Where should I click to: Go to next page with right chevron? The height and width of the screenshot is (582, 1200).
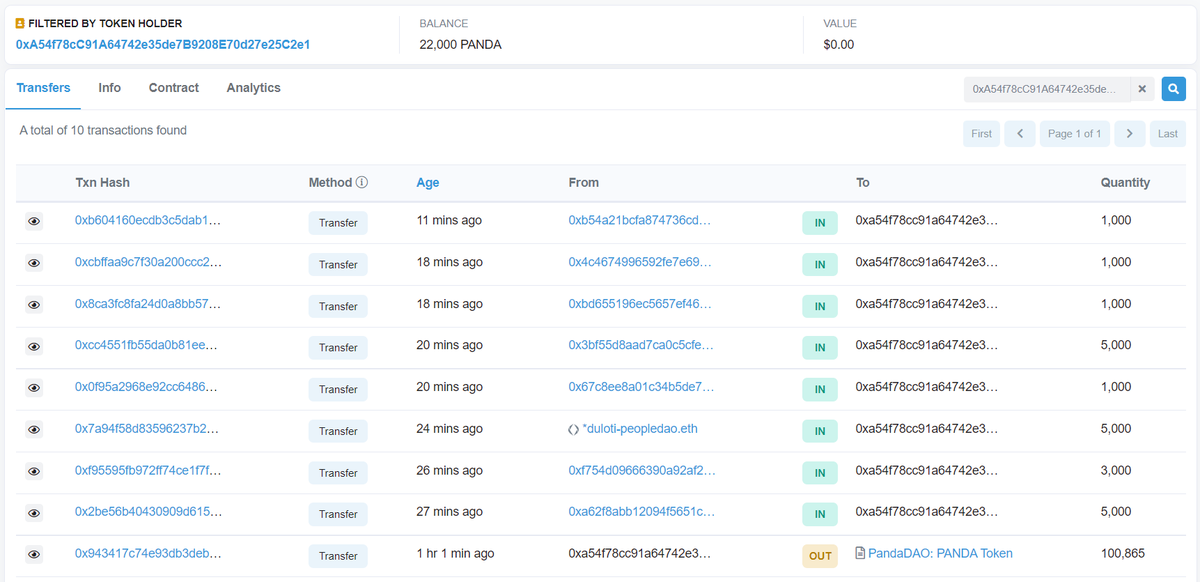coord(1129,133)
